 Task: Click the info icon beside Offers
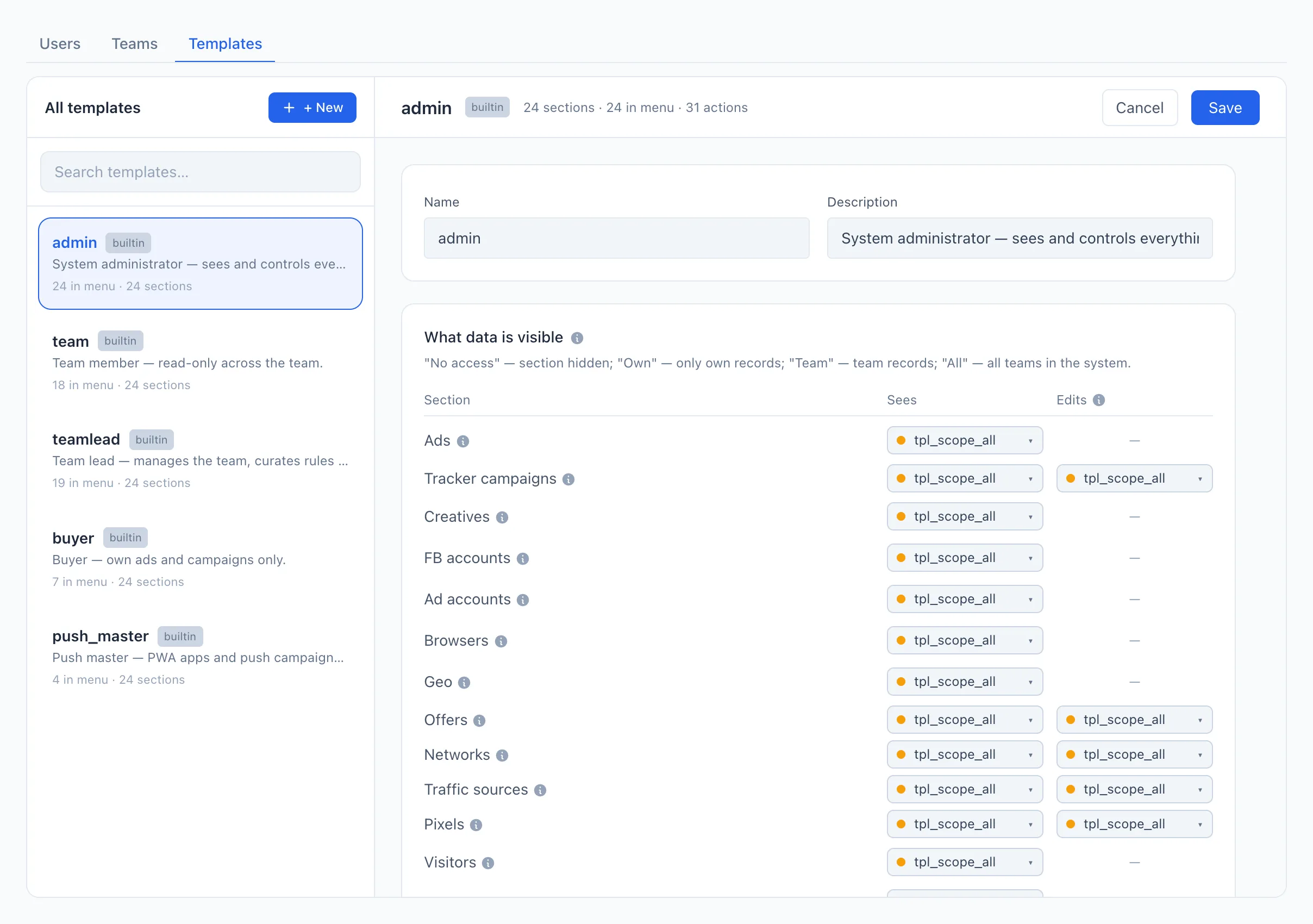pos(479,720)
